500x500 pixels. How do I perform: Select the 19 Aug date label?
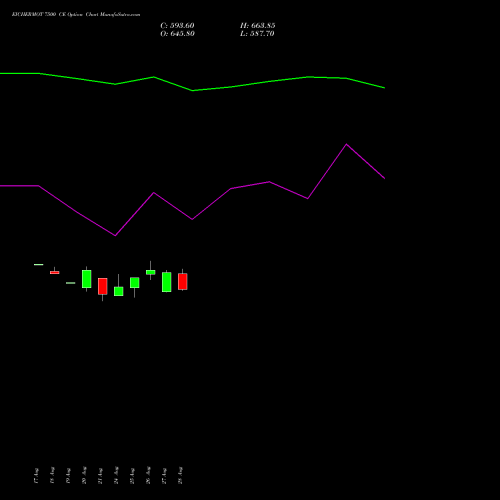[68, 476]
